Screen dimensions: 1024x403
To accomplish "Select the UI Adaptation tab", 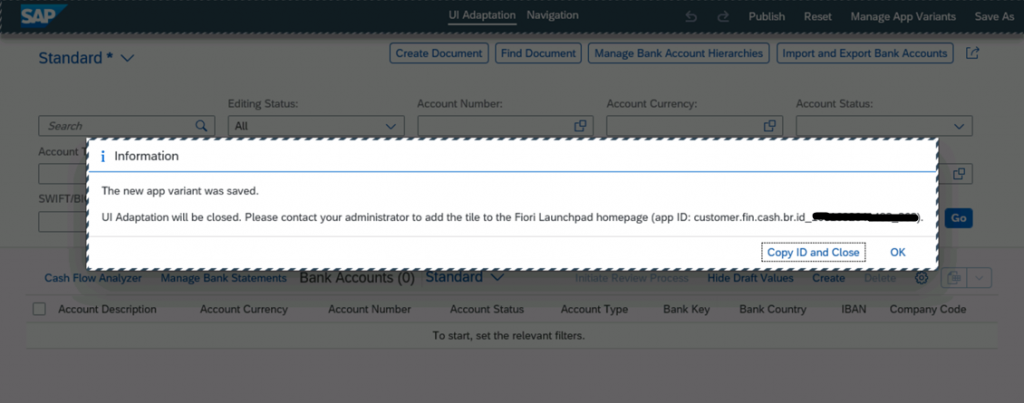I will 482,15.
